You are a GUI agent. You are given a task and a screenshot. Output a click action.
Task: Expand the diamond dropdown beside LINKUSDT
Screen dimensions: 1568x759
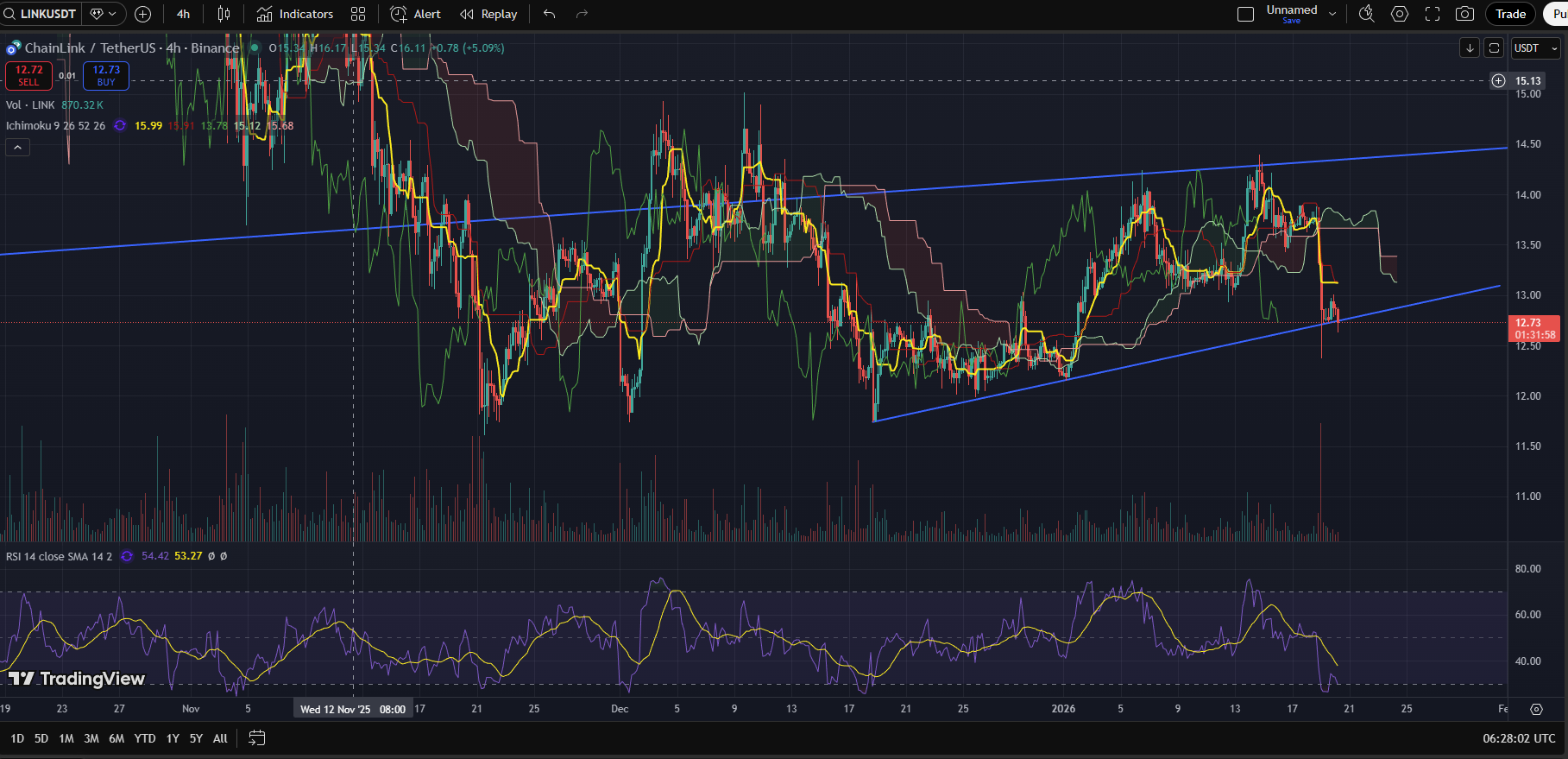104,14
